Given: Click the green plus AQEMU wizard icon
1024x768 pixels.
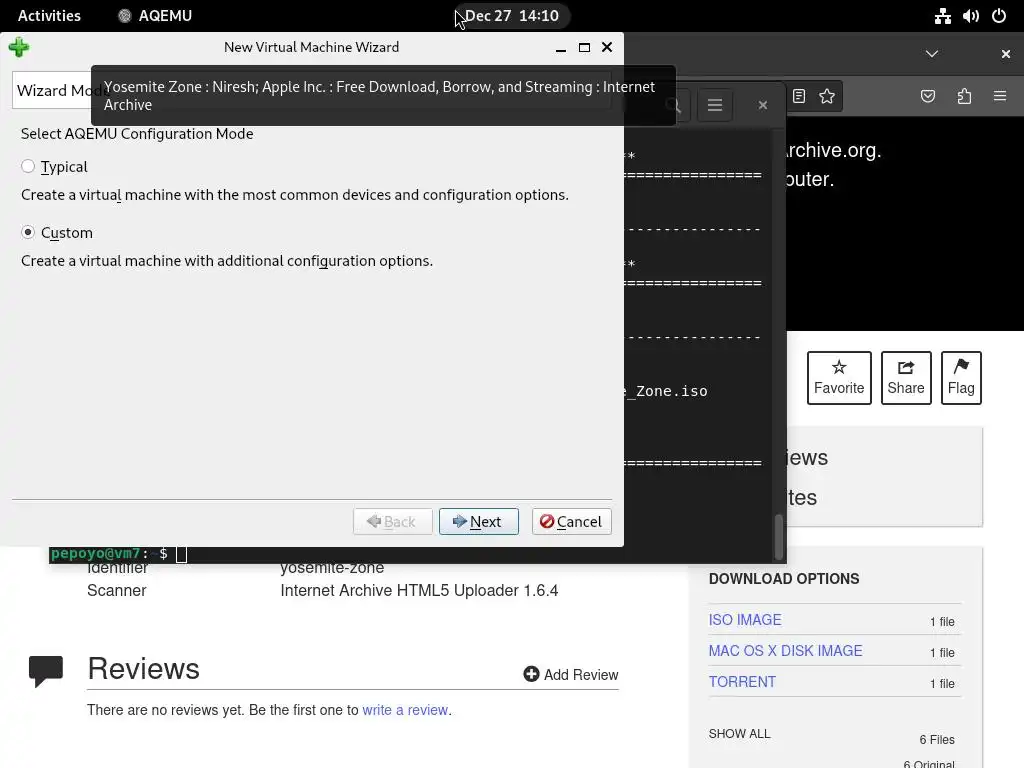Looking at the screenshot, I should [x=19, y=47].
